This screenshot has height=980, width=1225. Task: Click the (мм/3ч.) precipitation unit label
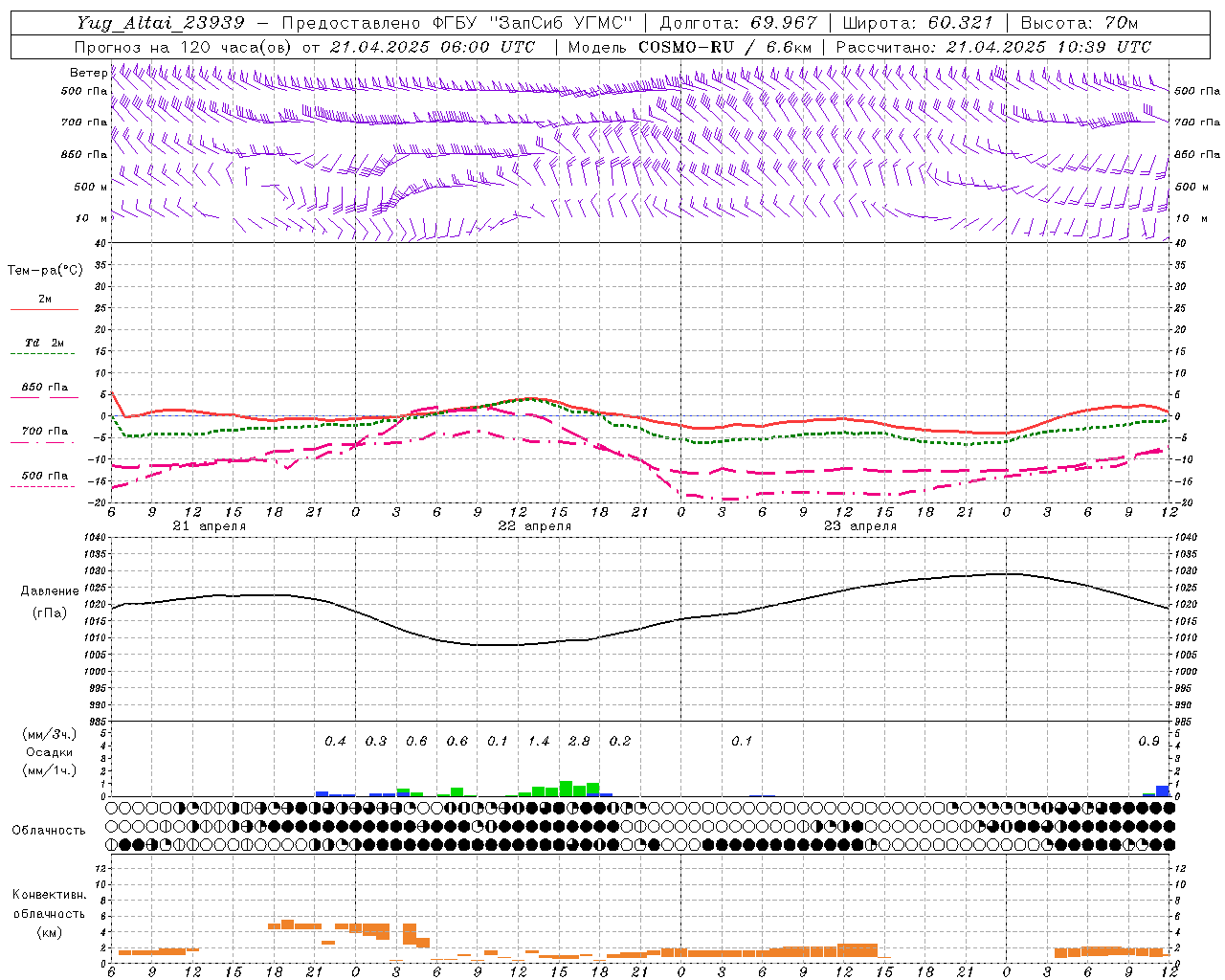coord(50,734)
